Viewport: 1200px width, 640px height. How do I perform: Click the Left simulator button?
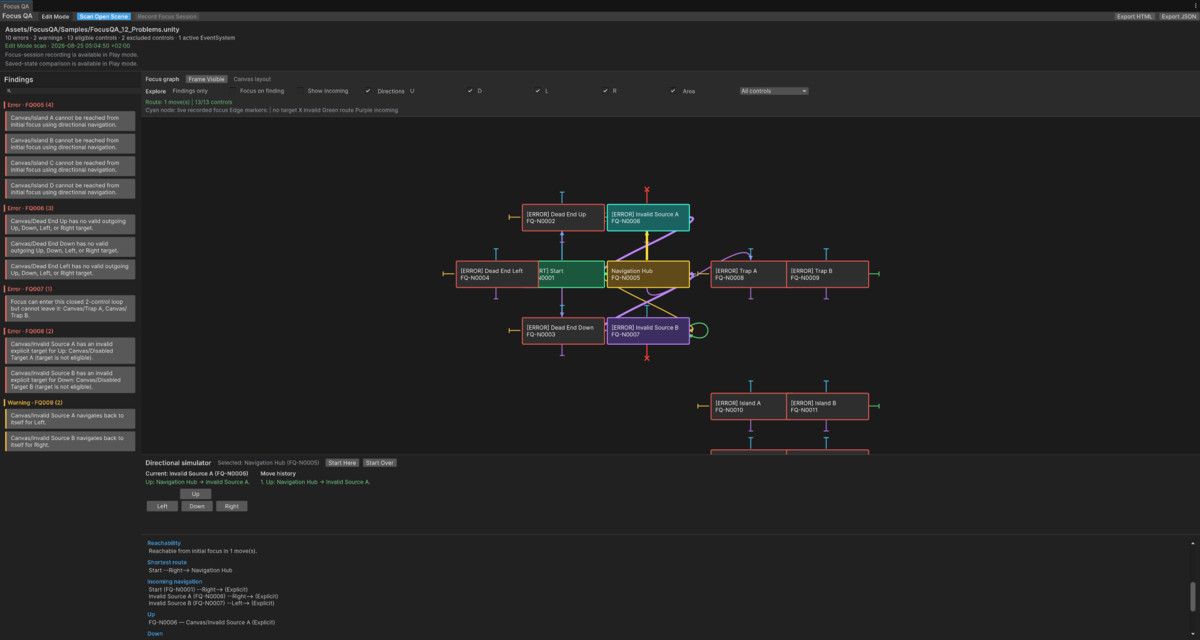(x=162, y=506)
